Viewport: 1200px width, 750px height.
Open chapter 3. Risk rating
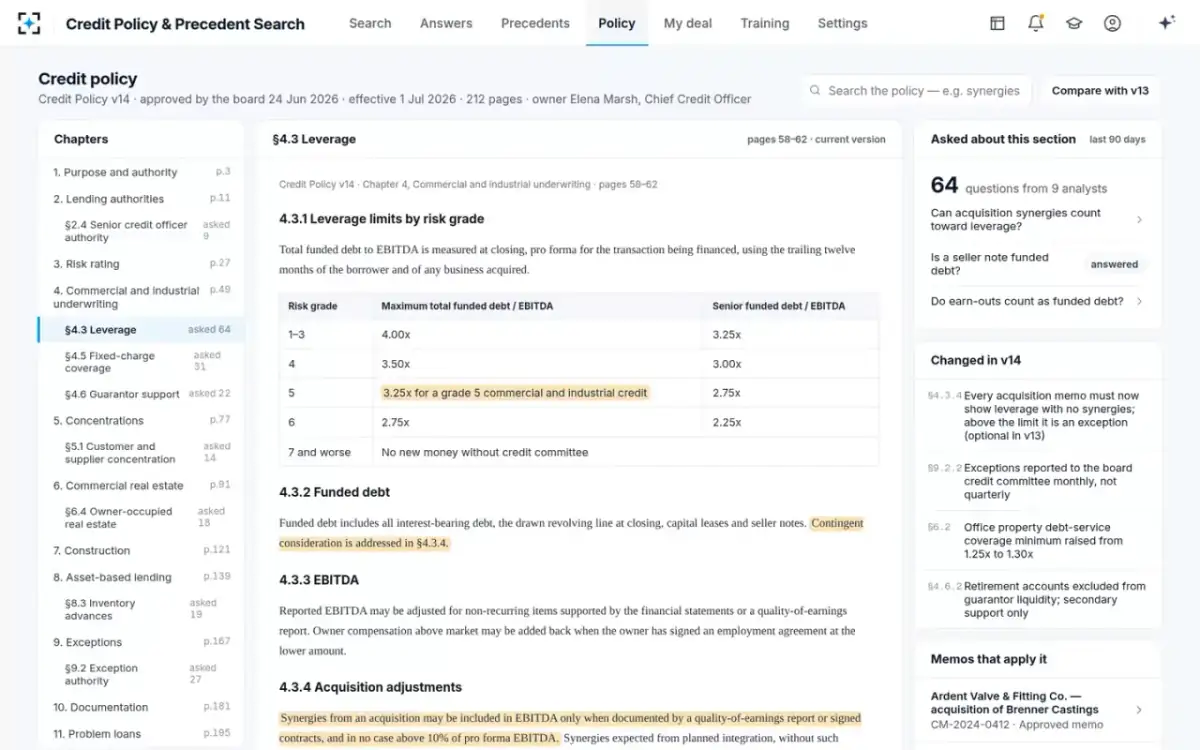pyautogui.click(x=141, y=264)
